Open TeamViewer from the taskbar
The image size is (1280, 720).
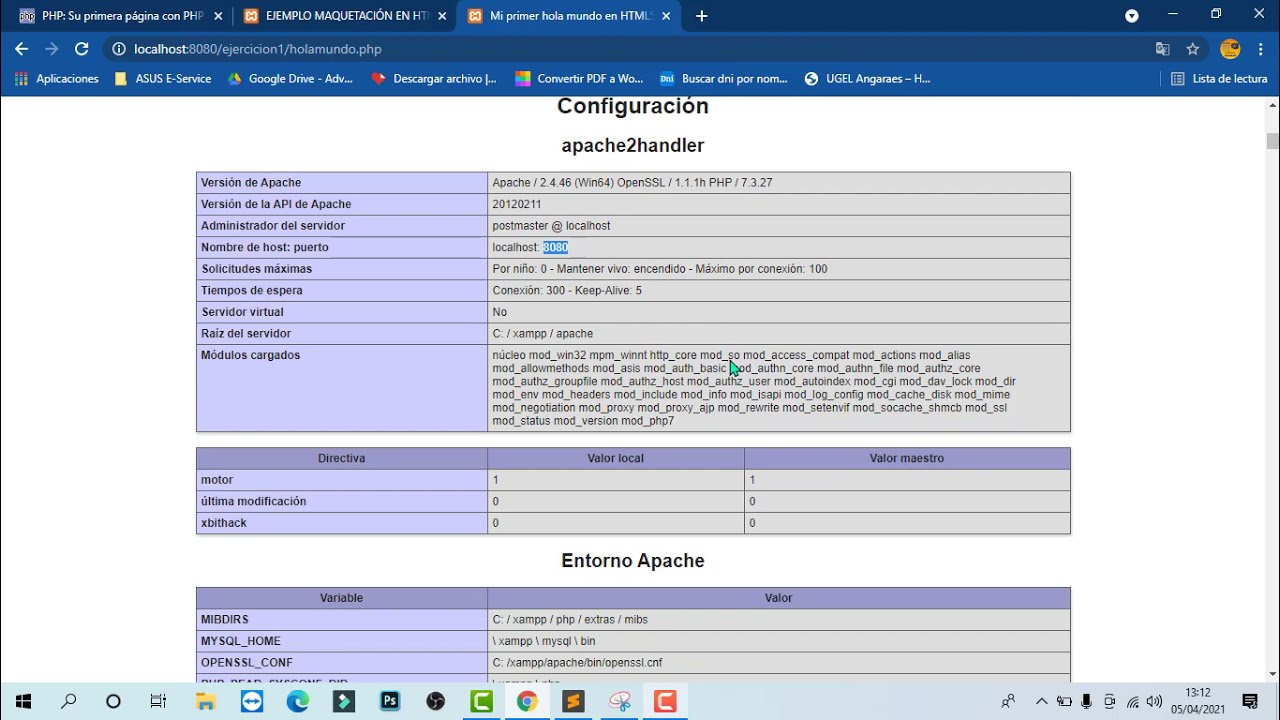[251, 701]
